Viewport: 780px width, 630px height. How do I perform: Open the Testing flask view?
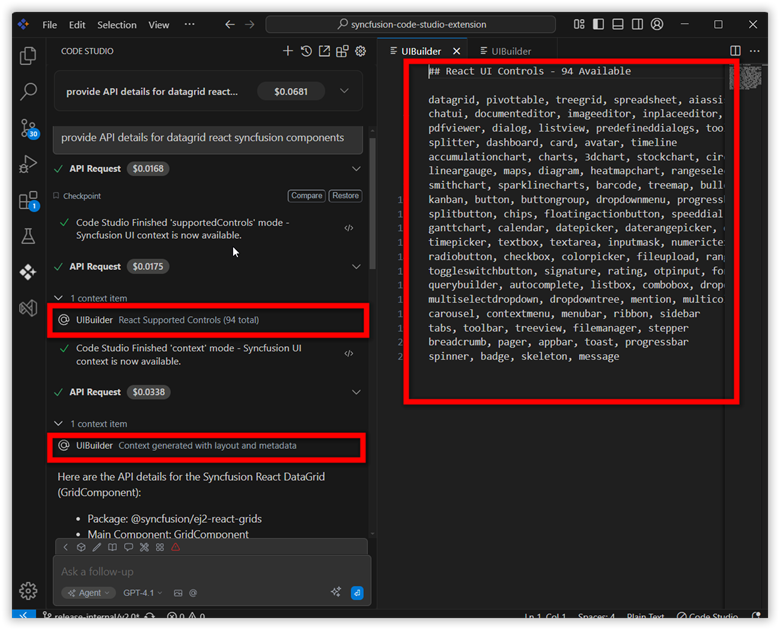click(28, 237)
